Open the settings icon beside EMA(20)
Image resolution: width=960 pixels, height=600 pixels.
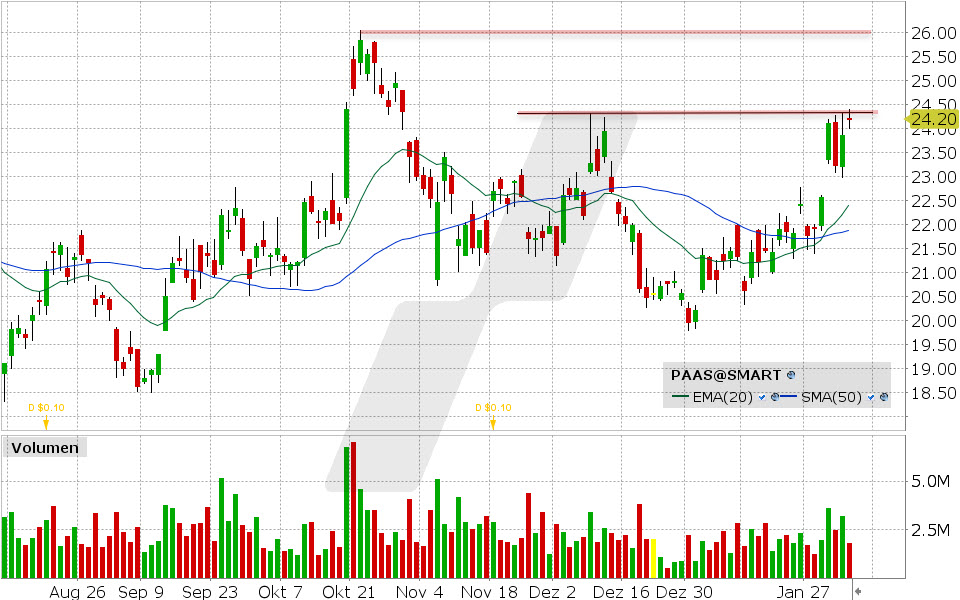click(774, 397)
